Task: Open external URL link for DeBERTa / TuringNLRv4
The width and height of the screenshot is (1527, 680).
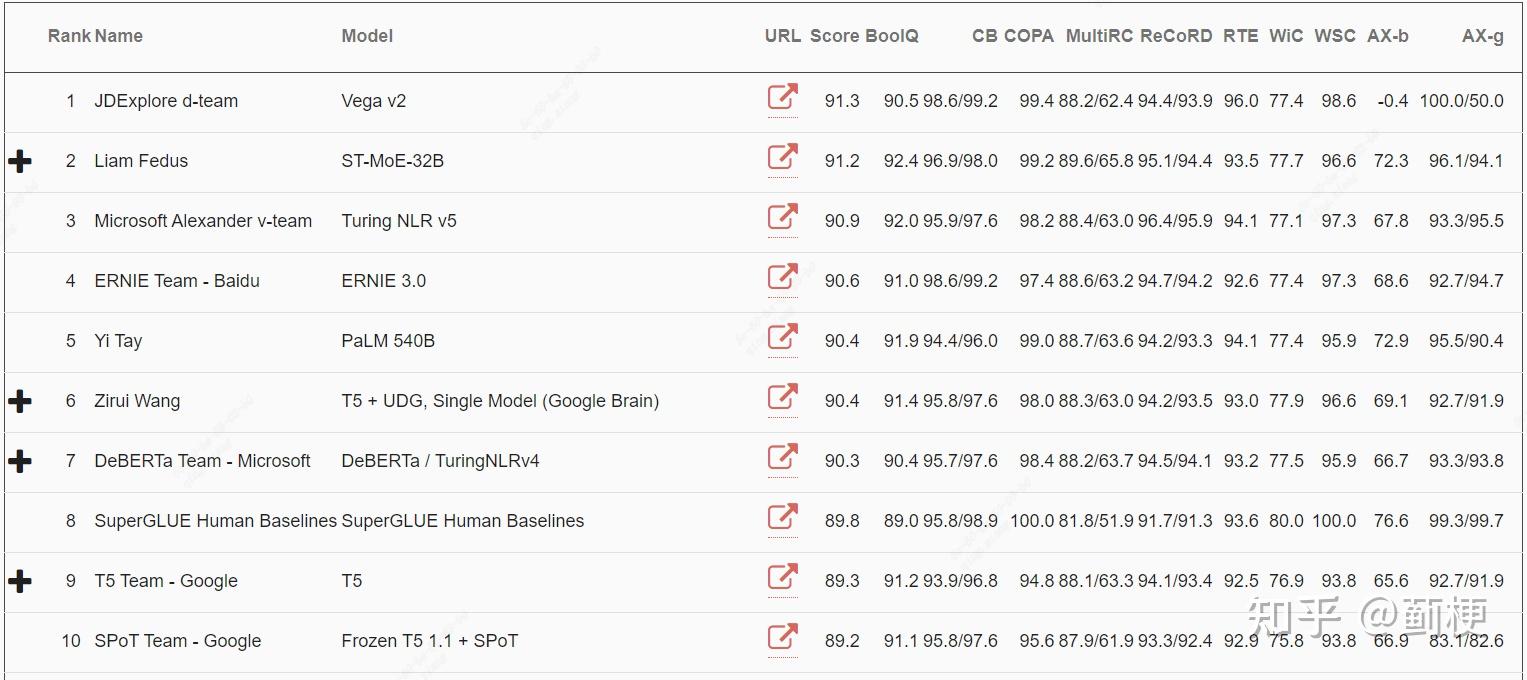Action: coord(782,458)
